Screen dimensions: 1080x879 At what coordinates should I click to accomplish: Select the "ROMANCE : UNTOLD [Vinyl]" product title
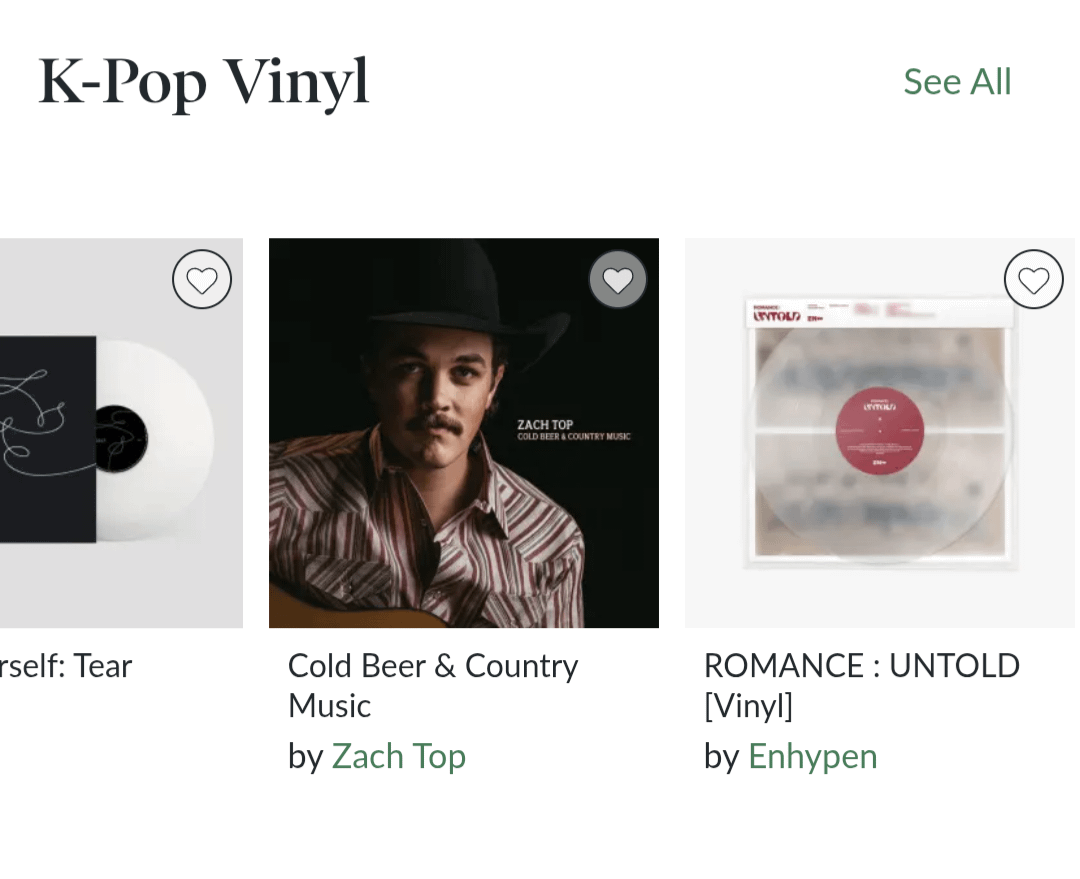pos(861,686)
